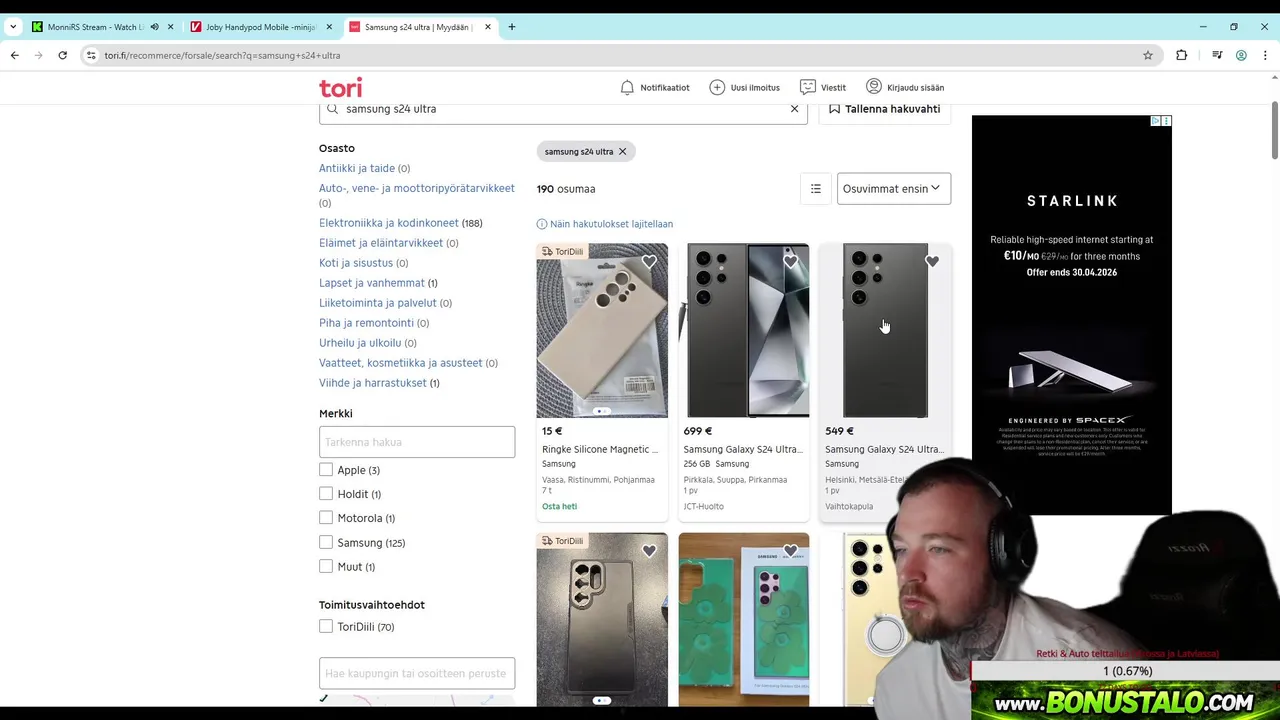1280x720 pixels.
Task: Open Chrome menu three dots
Action: (x=1265, y=55)
